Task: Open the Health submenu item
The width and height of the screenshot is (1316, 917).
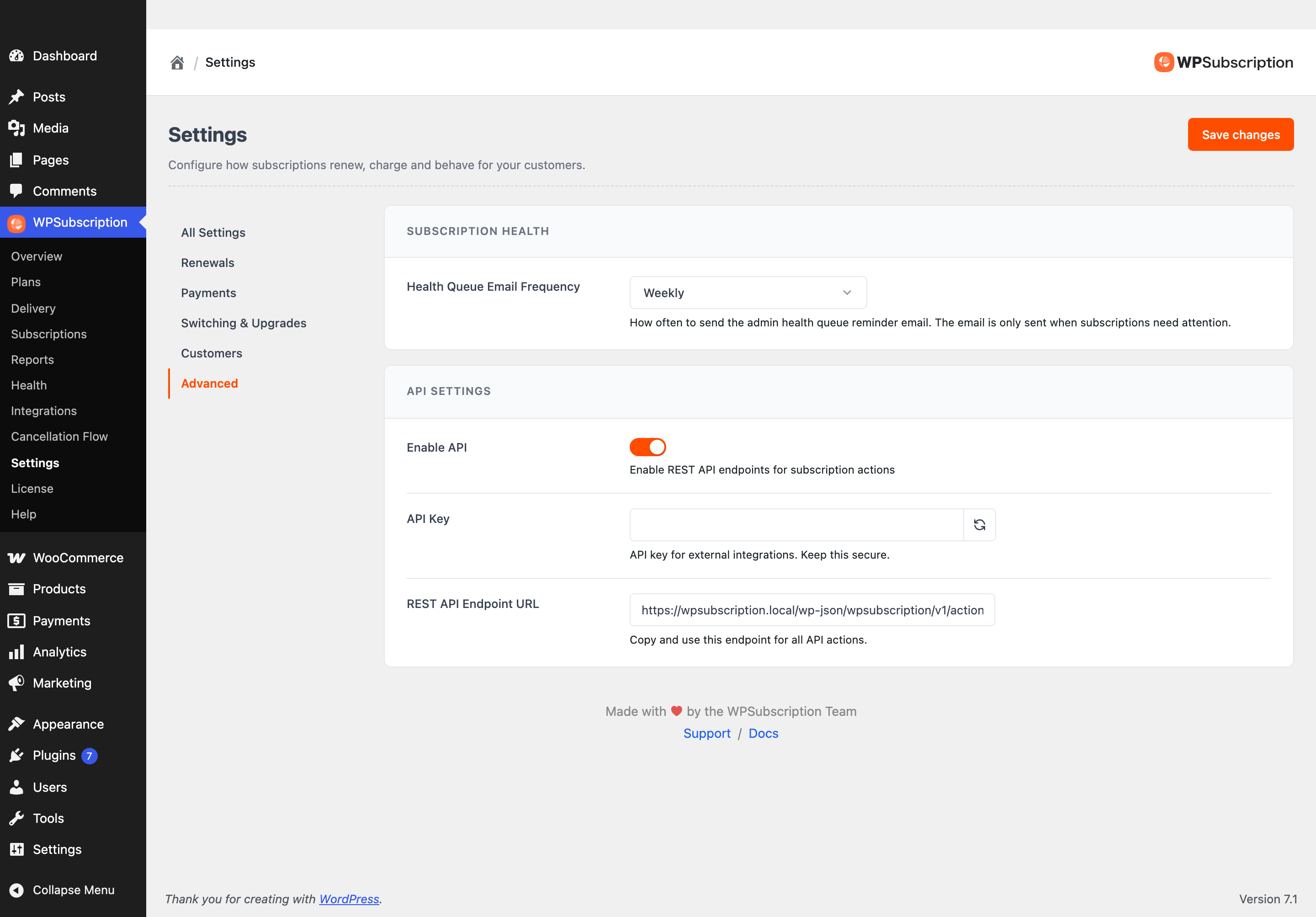Action: pos(29,385)
